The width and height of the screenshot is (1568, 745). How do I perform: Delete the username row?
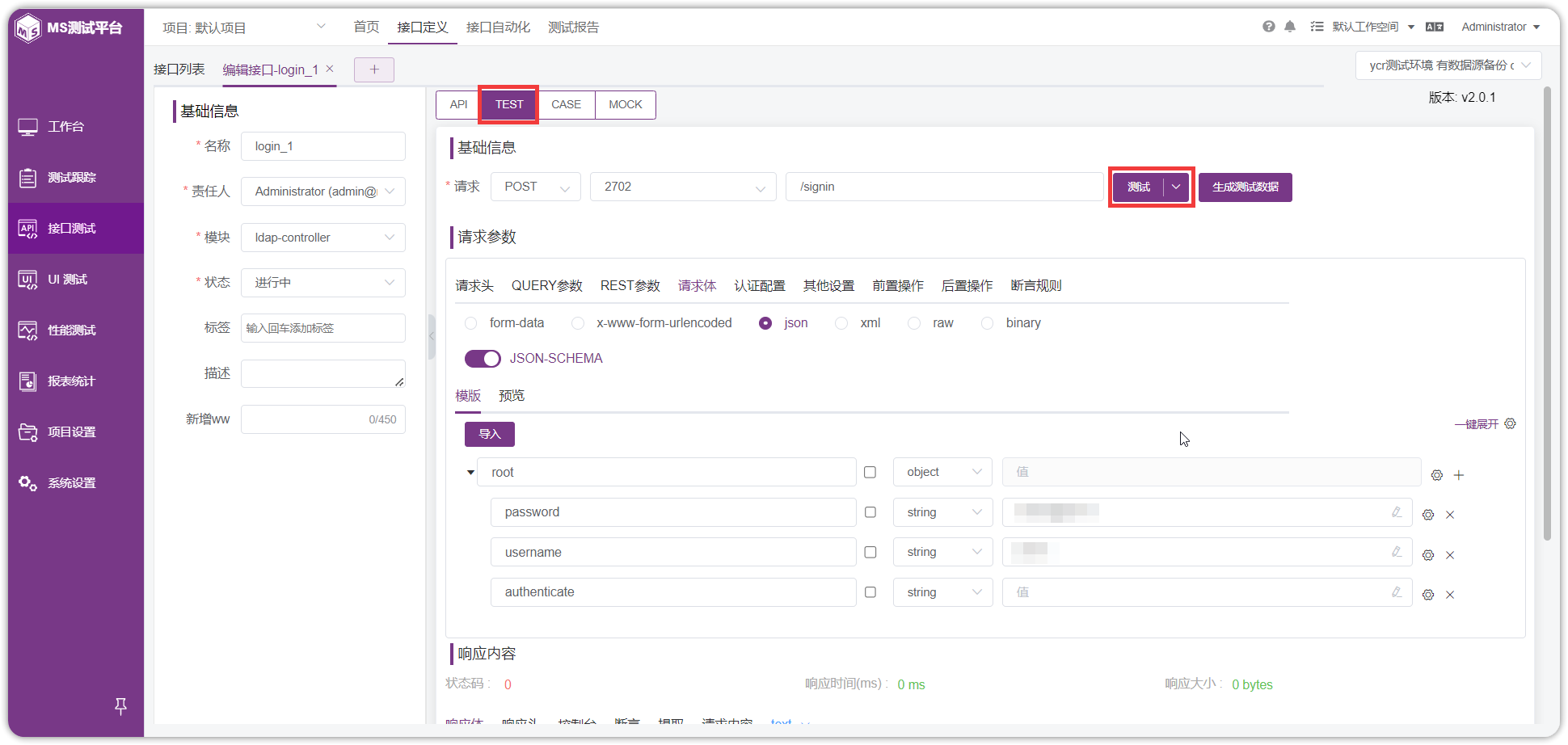[1450, 555]
